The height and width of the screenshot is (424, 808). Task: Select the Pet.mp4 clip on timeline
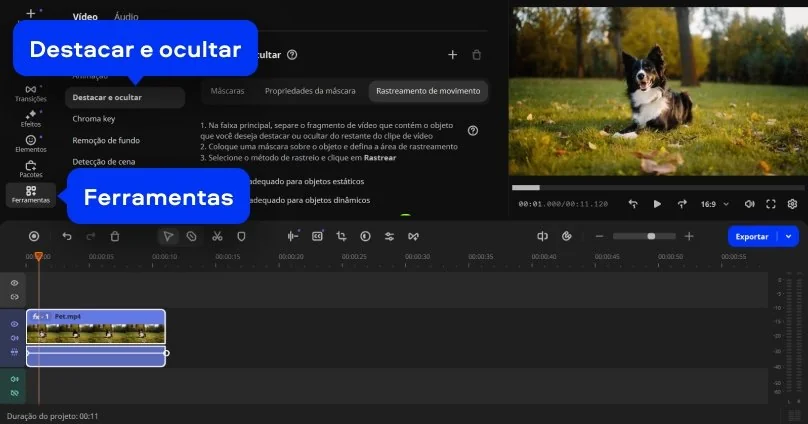tap(96, 327)
